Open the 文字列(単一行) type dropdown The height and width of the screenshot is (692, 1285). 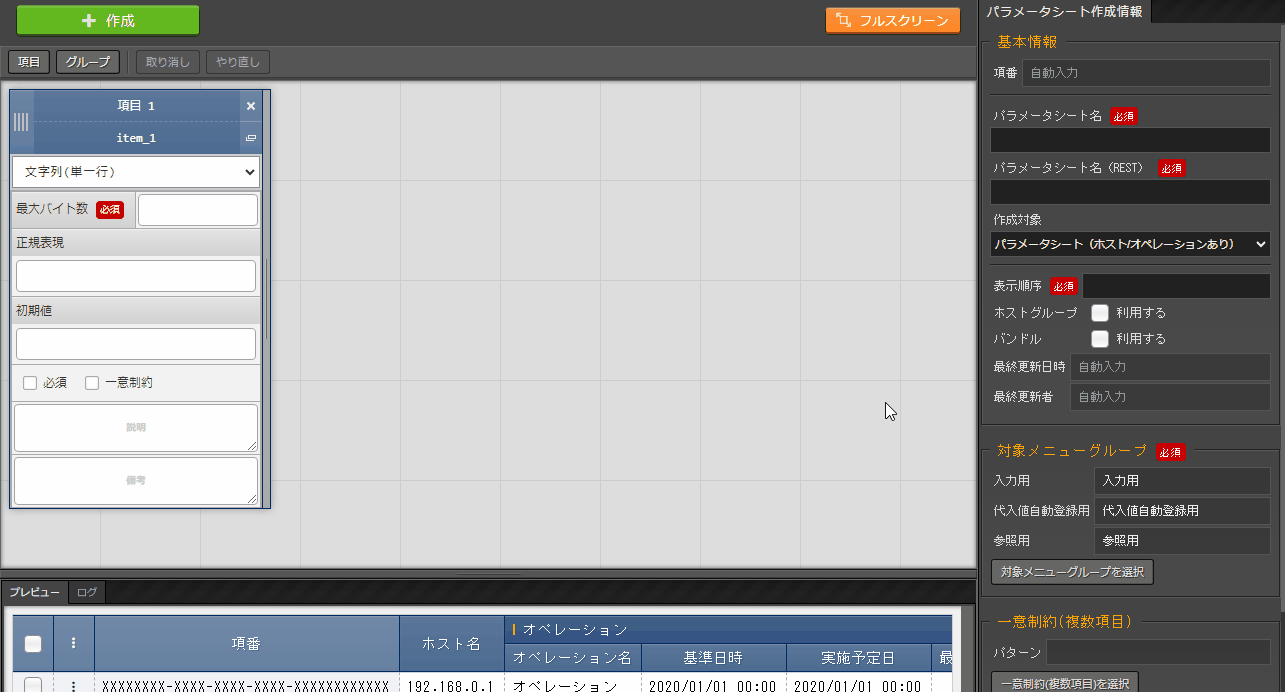[136, 172]
